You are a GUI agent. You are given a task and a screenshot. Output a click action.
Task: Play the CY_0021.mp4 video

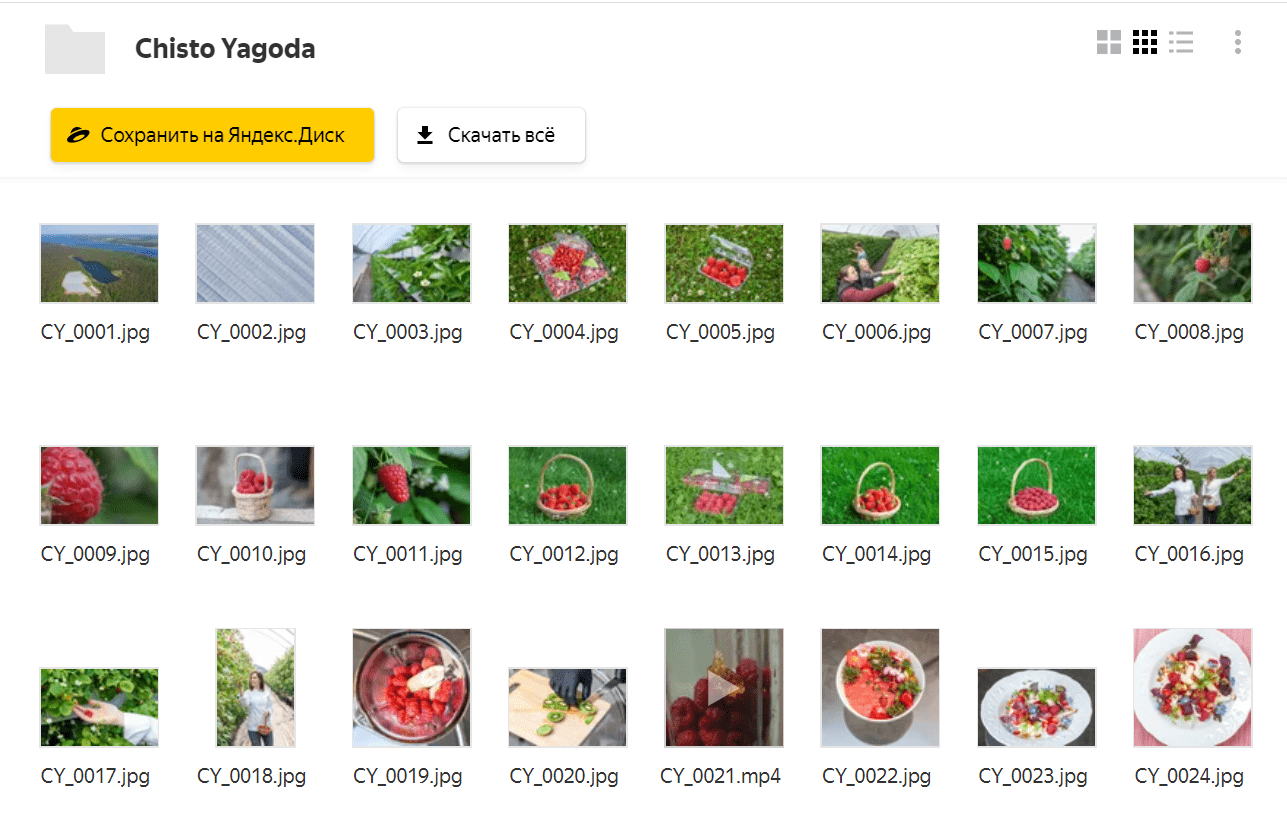[x=724, y=687]
